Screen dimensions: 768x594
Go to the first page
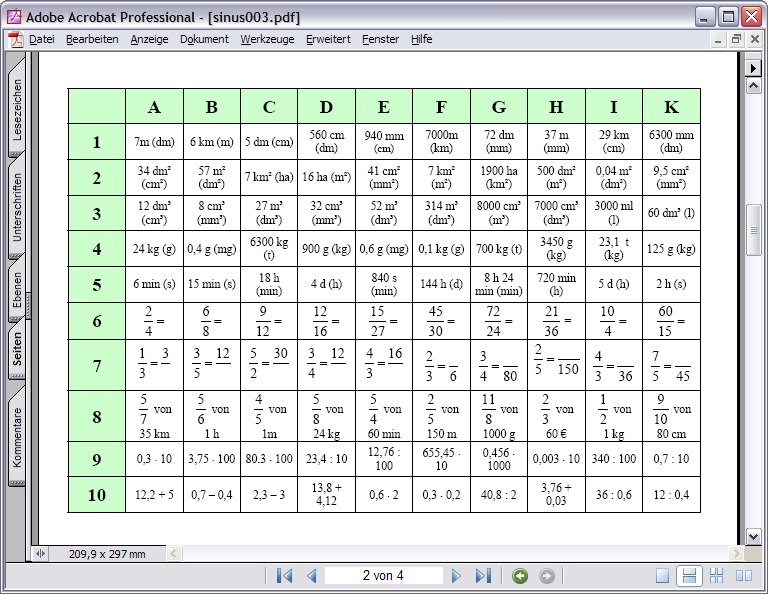[x=284, y=575]
